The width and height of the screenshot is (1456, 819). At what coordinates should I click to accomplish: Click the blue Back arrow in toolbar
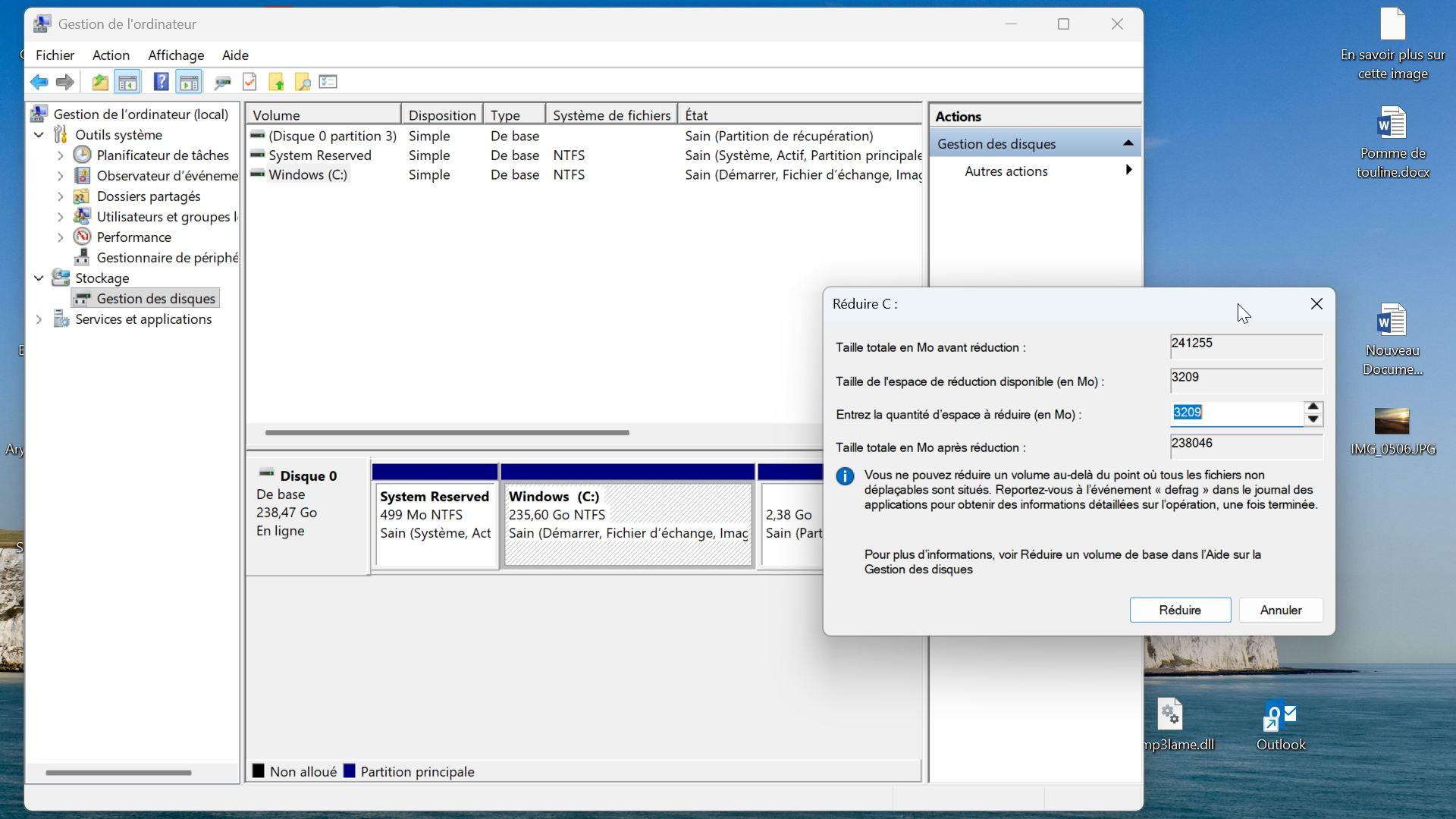coord(39,82)
